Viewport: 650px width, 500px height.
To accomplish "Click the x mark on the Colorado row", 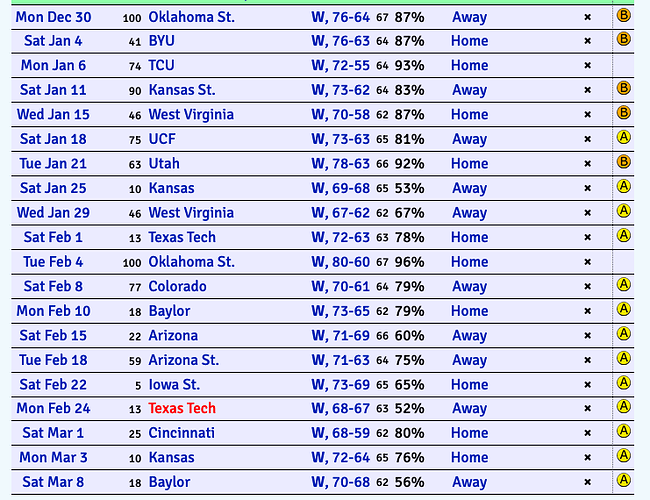I will (x=587, y=286).
